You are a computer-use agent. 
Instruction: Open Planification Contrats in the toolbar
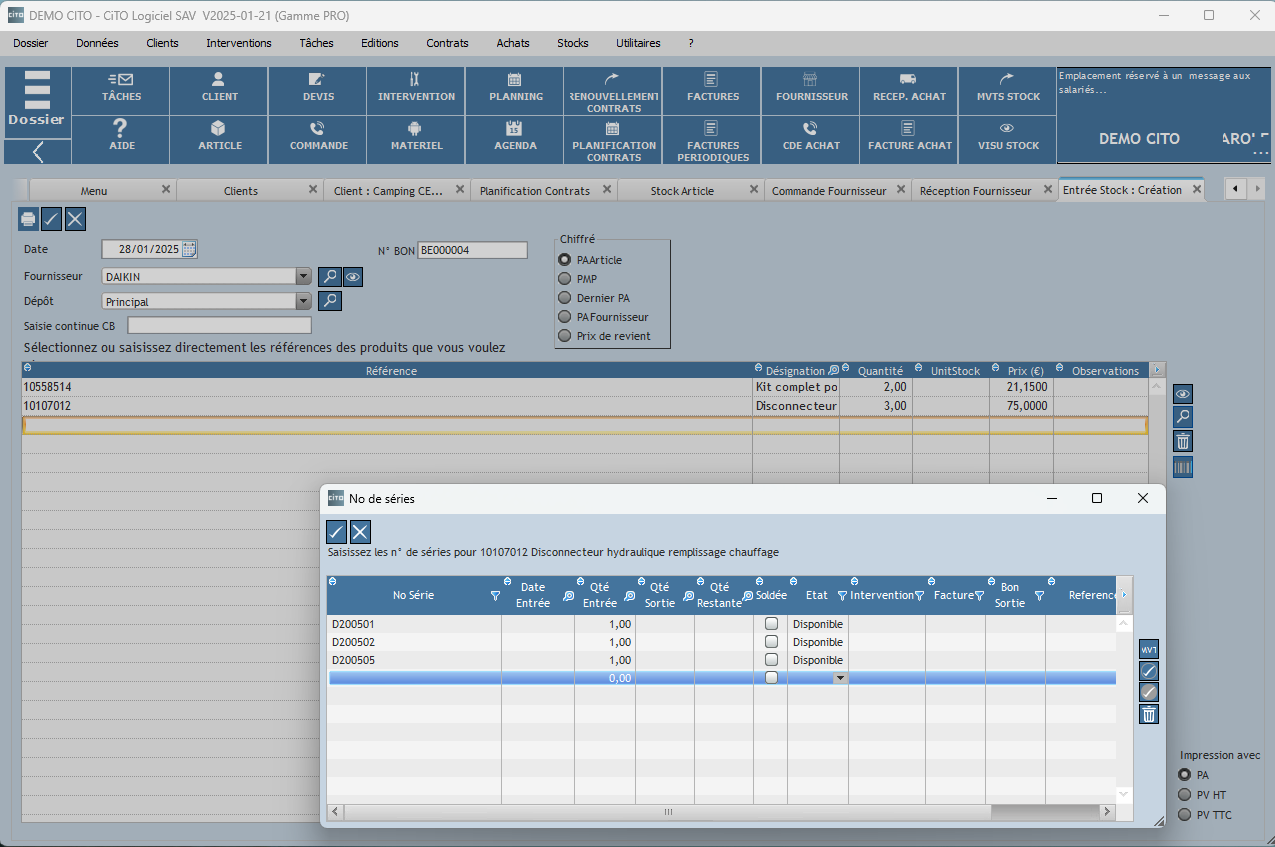613,140
